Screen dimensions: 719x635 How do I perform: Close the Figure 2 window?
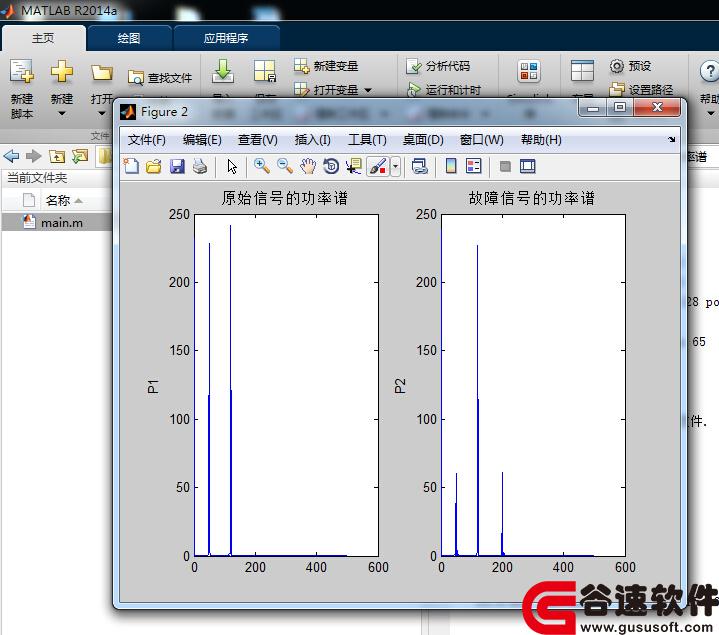657,108
